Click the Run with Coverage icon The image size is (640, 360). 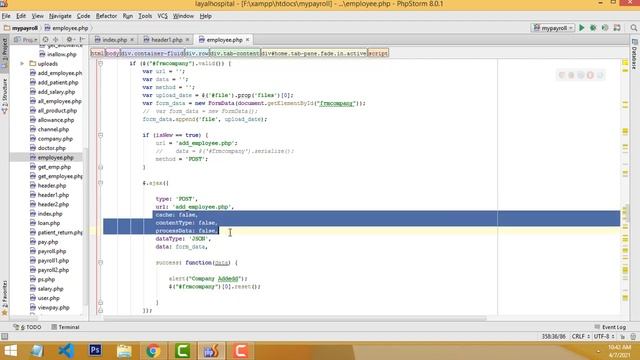tap(605, 28)
